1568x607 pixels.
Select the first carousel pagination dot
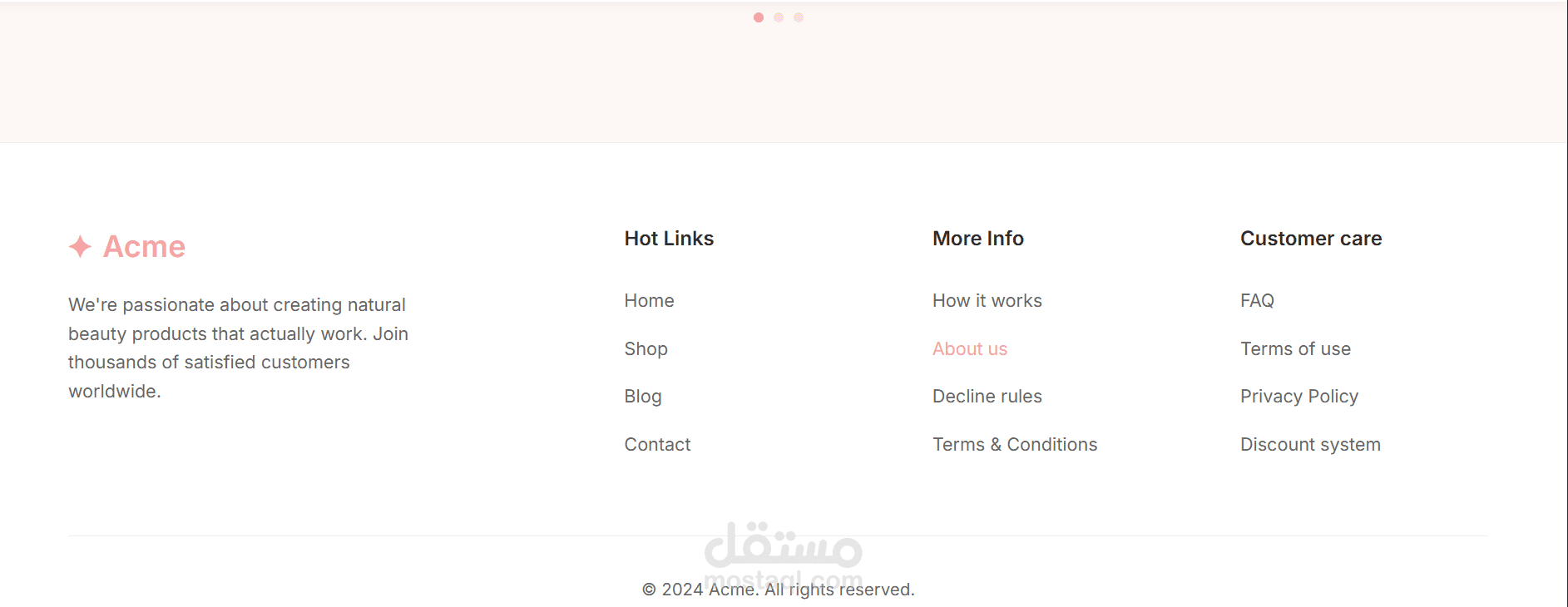(759, 17)
